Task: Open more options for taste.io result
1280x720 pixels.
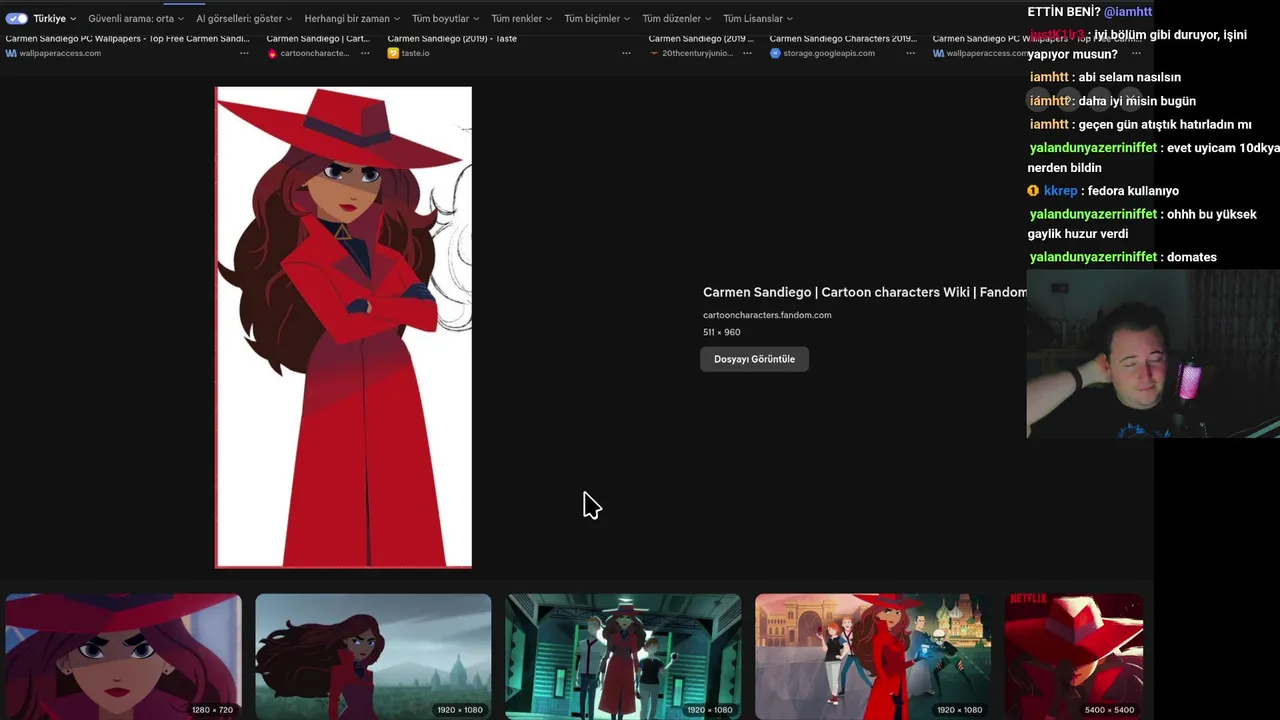Action: (626, 53)
